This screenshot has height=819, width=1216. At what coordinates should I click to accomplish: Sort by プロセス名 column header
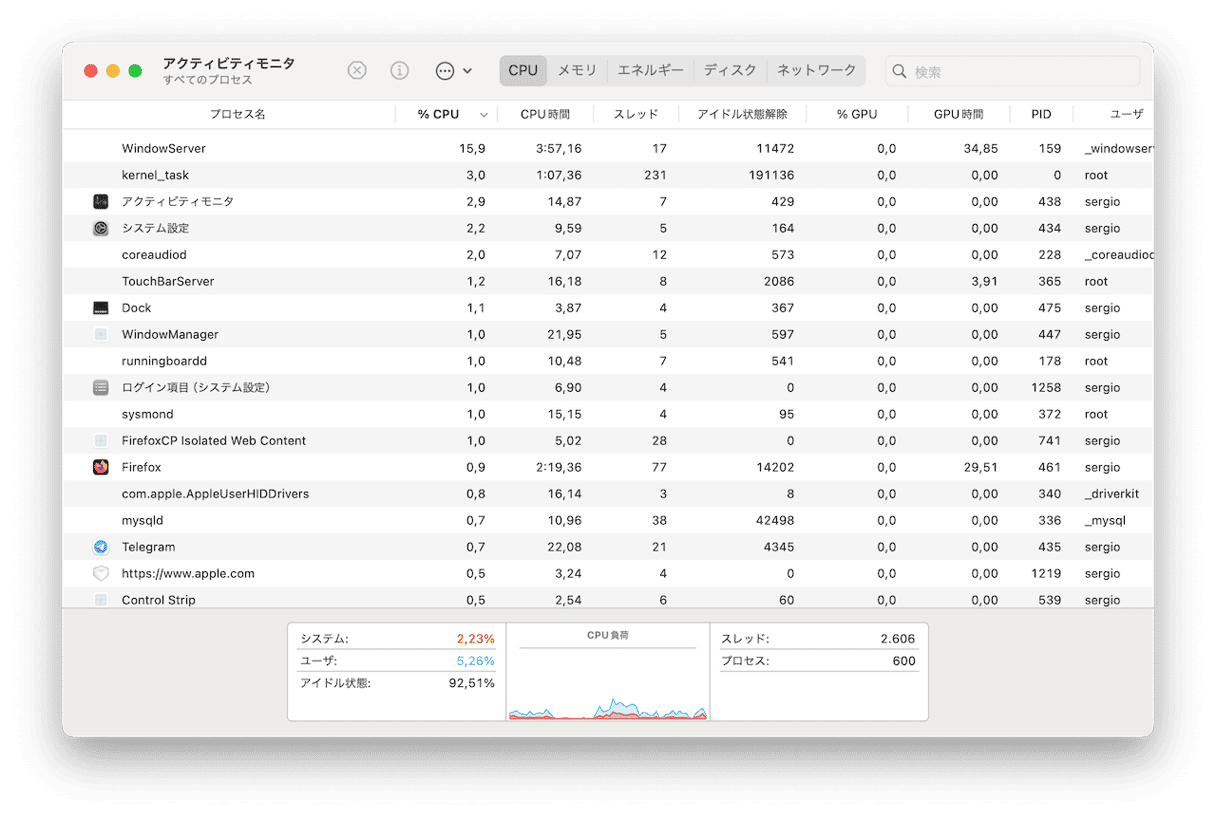[237, 115]
